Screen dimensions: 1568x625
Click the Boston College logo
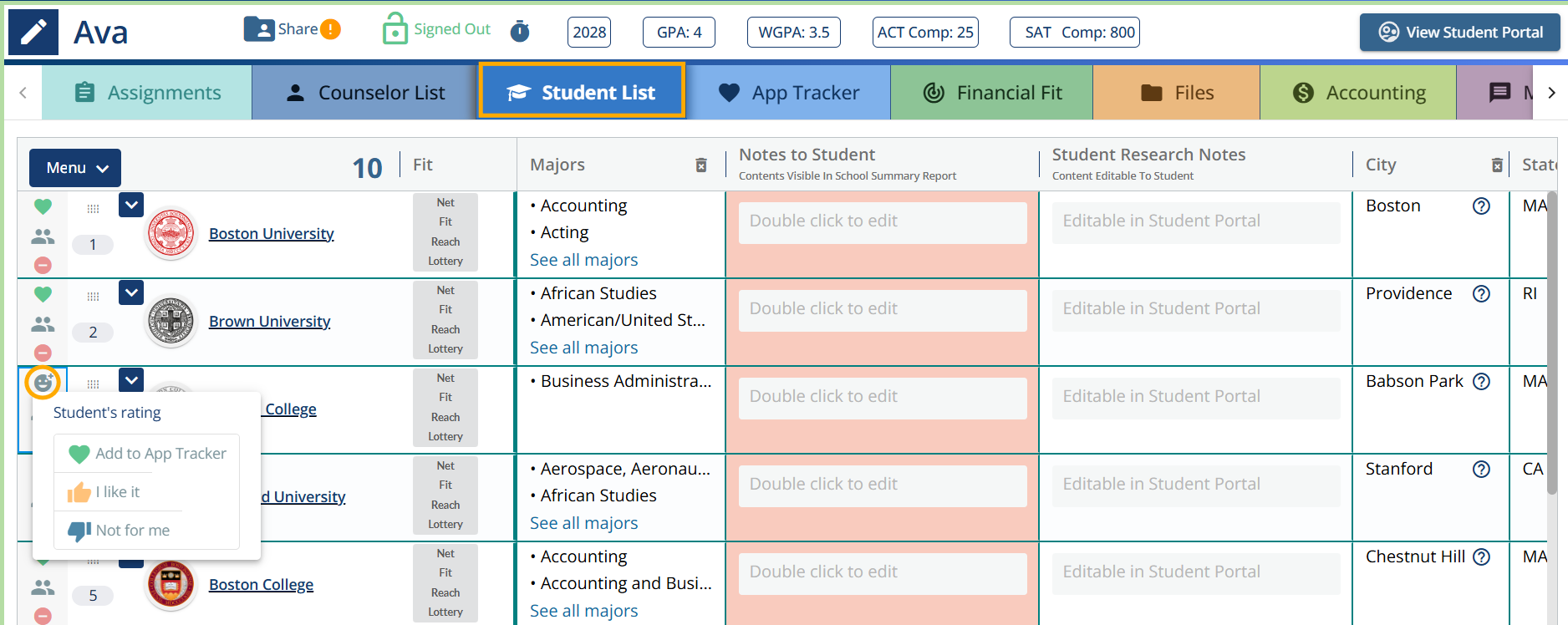(171, 585)
